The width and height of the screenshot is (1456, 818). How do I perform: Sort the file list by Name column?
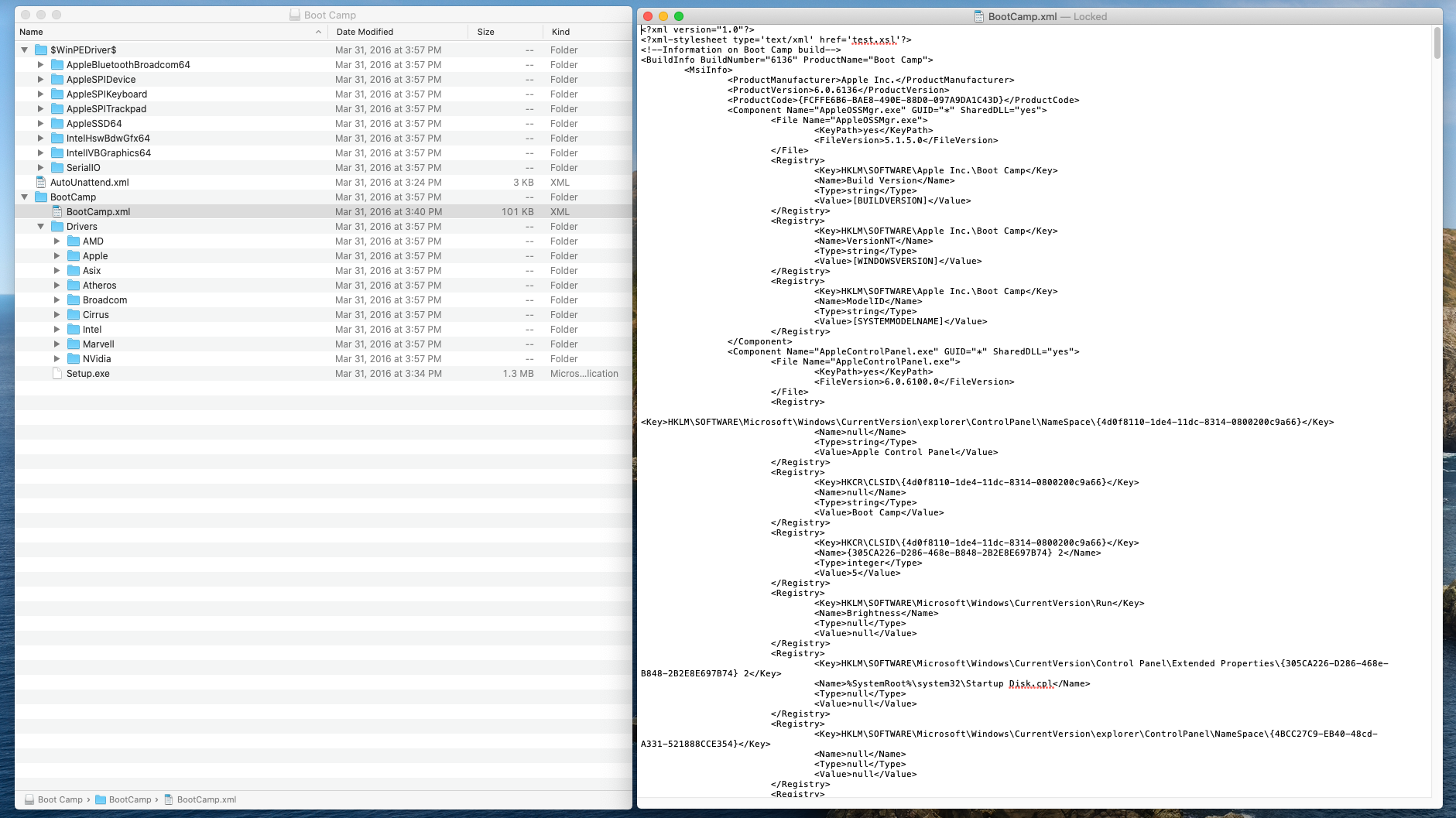tap(170, 32)
